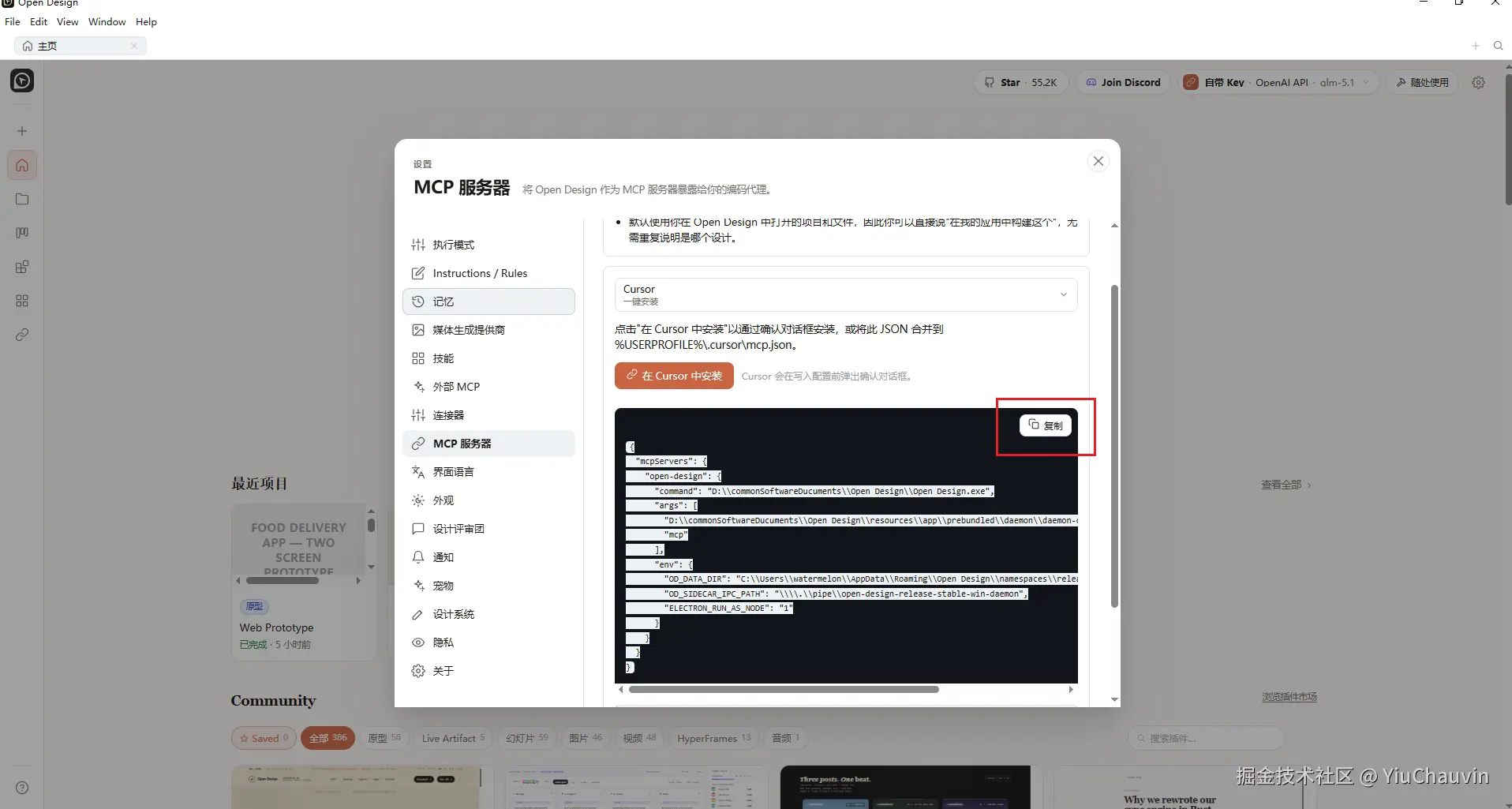Select the 全部 386 filter chip
The image size is (1512, 809).
click(x=327, y=738)
